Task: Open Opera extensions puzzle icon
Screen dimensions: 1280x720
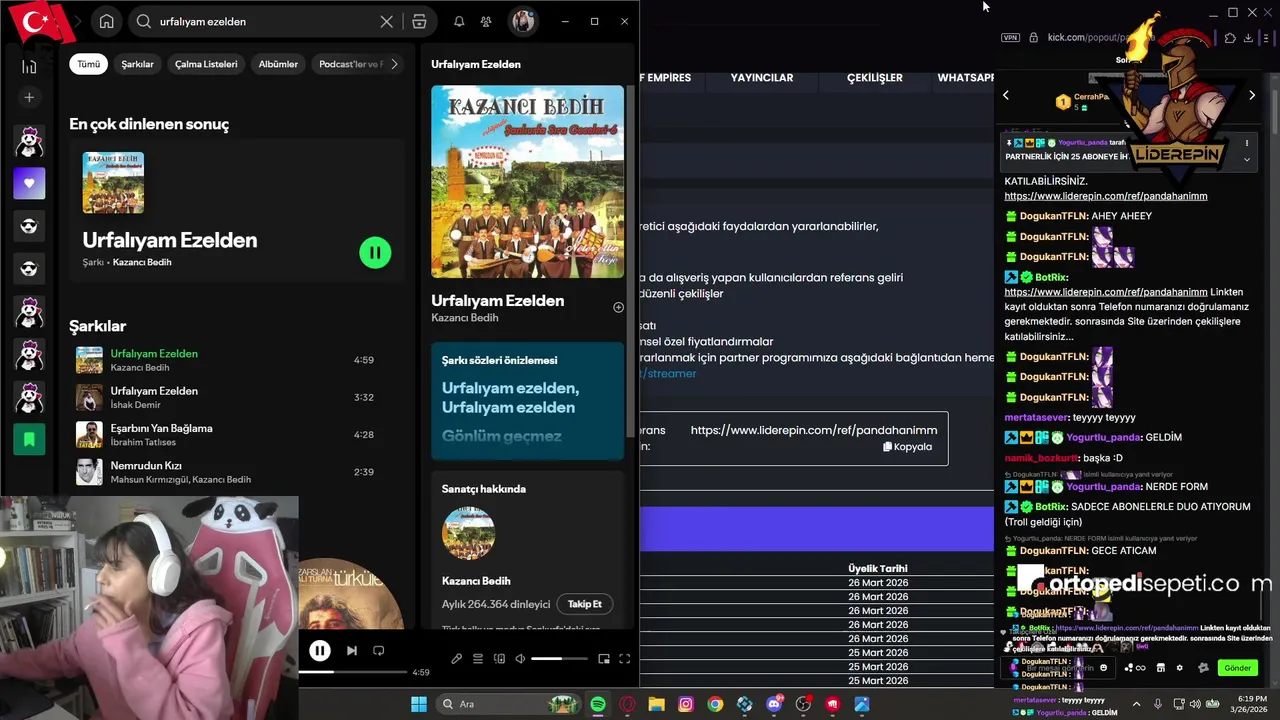Action: tap(1230, 38)
